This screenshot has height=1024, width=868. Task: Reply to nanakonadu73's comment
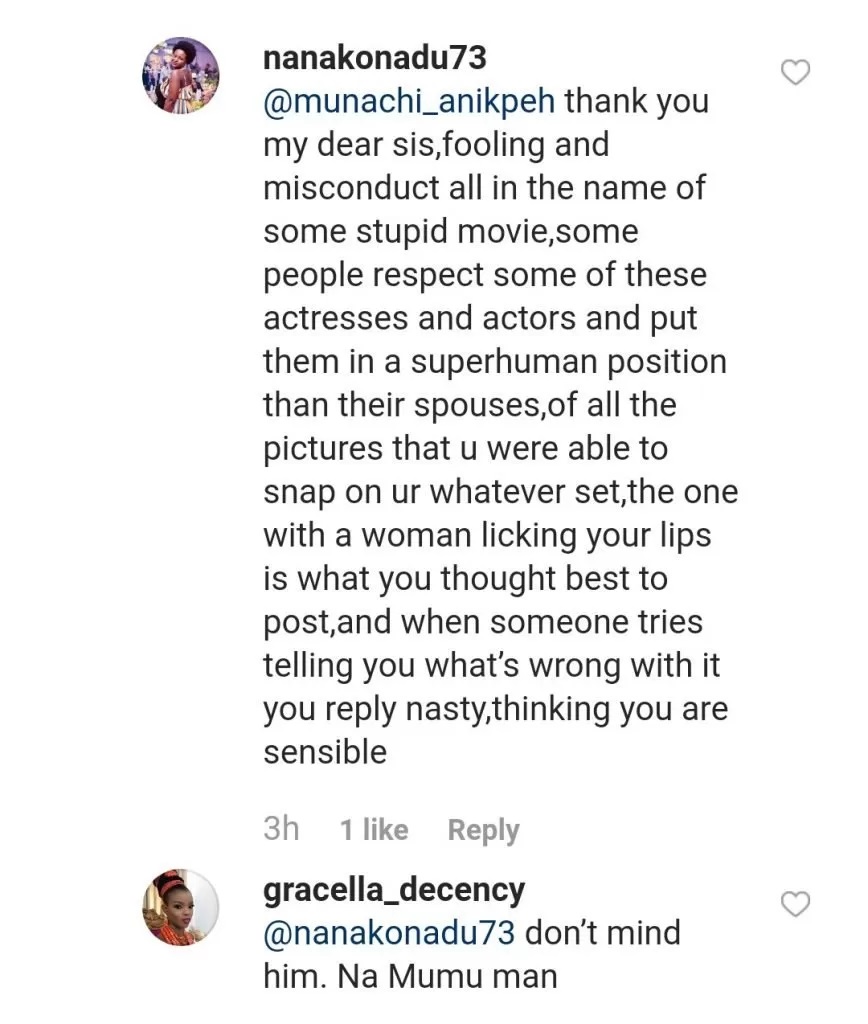pos(483,830)
